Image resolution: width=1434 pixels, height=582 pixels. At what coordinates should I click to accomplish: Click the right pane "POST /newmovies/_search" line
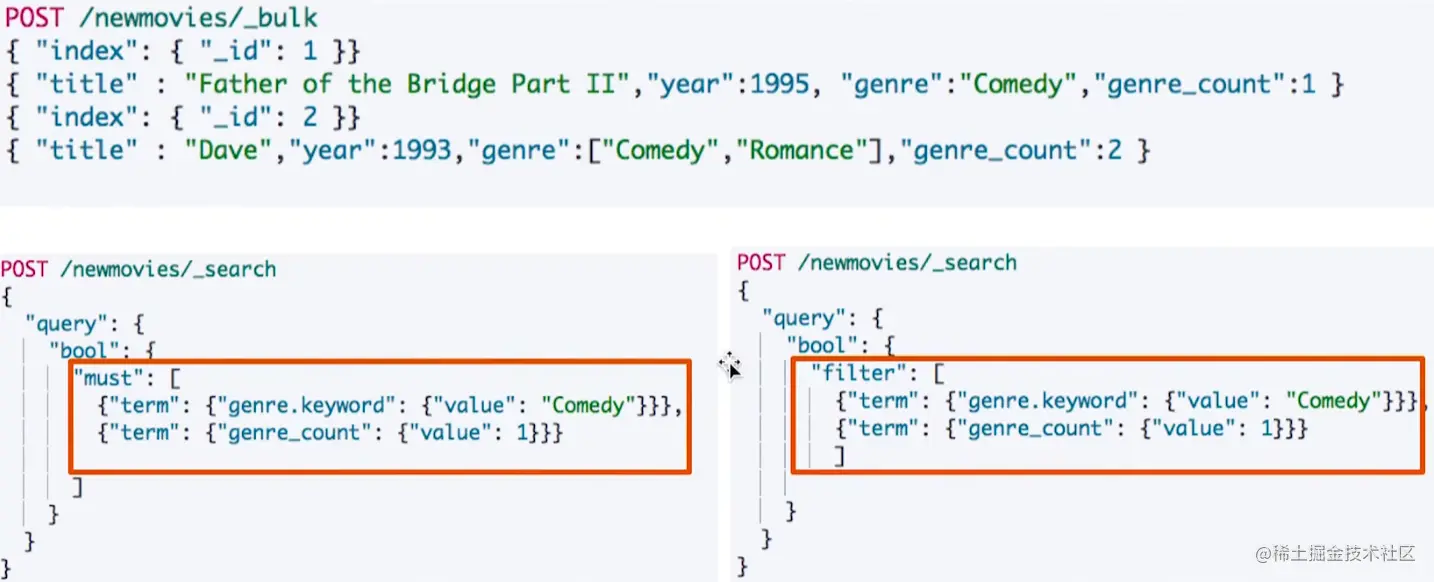coord(877,263)
